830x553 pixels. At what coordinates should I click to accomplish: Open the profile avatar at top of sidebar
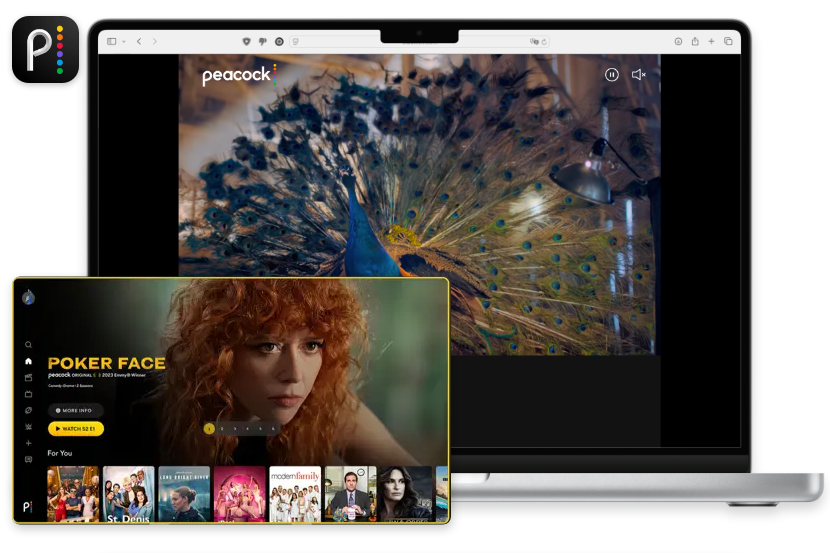pyautogui.click(x=28, y=297)
